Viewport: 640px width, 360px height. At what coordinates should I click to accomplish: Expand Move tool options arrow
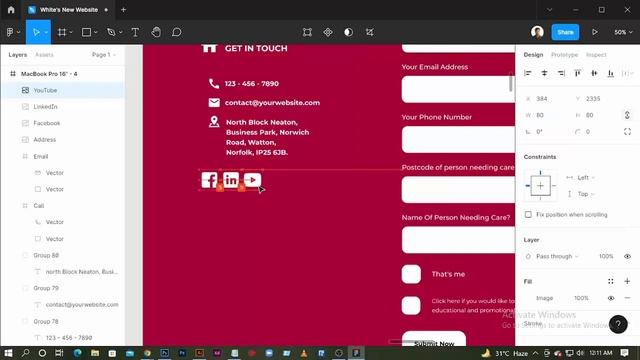click(x=46, y=32)
